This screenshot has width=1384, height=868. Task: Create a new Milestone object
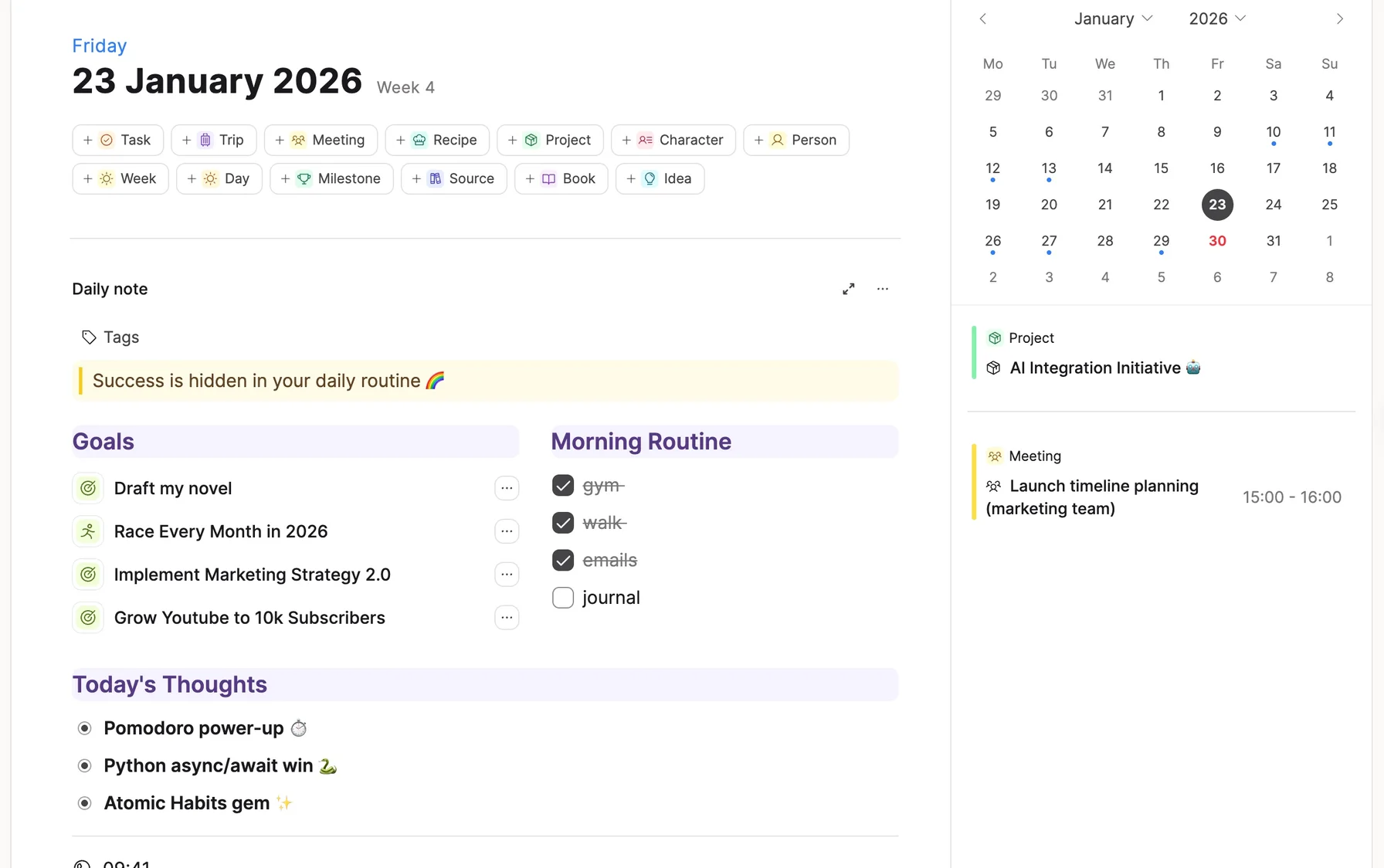[x=331, y=178]
